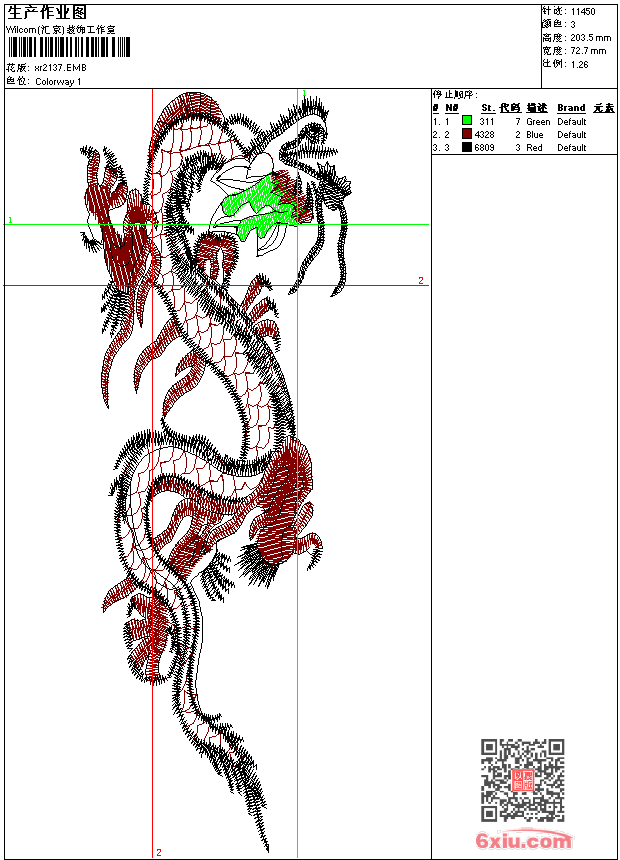Select code "3" in the Red row
This screenshot has width=620, height=860.
click(x=517, y=148)
